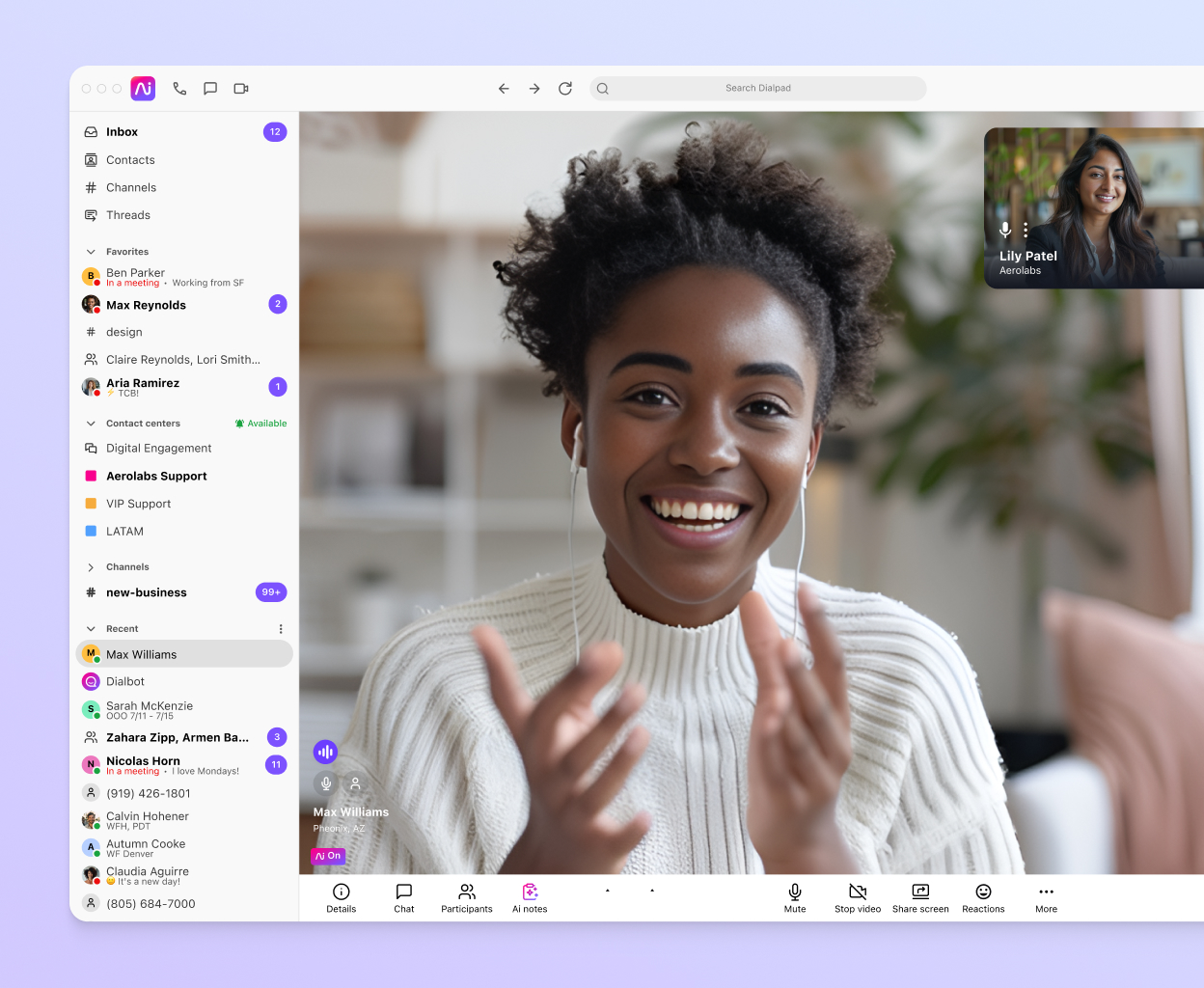Image resolution: width=1204 pixels, height=988 pixels.
Task: Mute your microphone in the call controls
Action: (x=794, y=892)
